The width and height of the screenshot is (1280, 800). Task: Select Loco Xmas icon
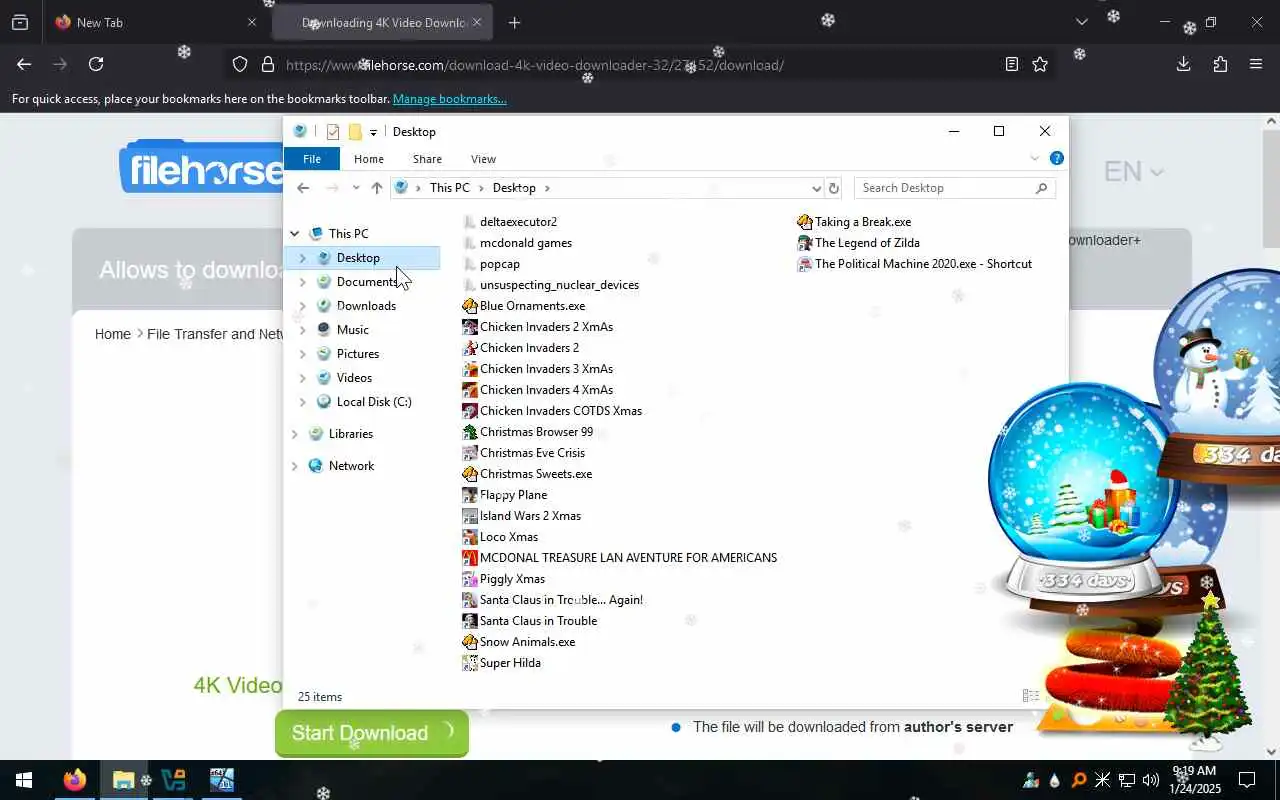coord(470,537)
